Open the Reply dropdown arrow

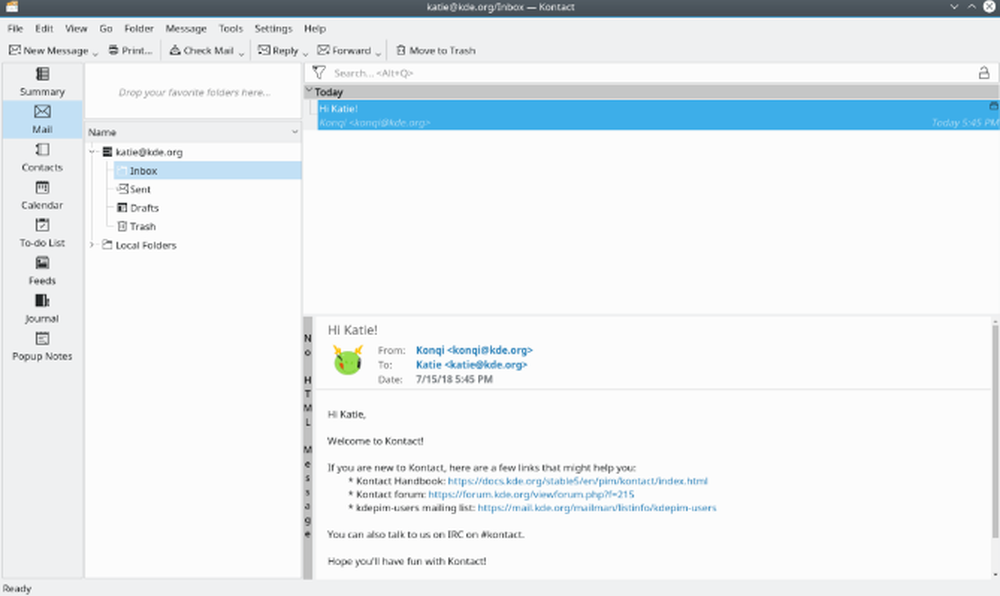point(305,53)
